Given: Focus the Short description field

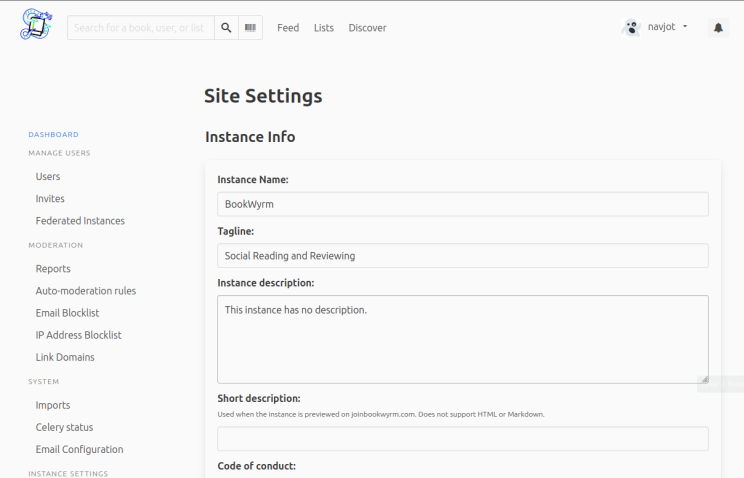Looking at the screenshot, I should coord(462,439).
